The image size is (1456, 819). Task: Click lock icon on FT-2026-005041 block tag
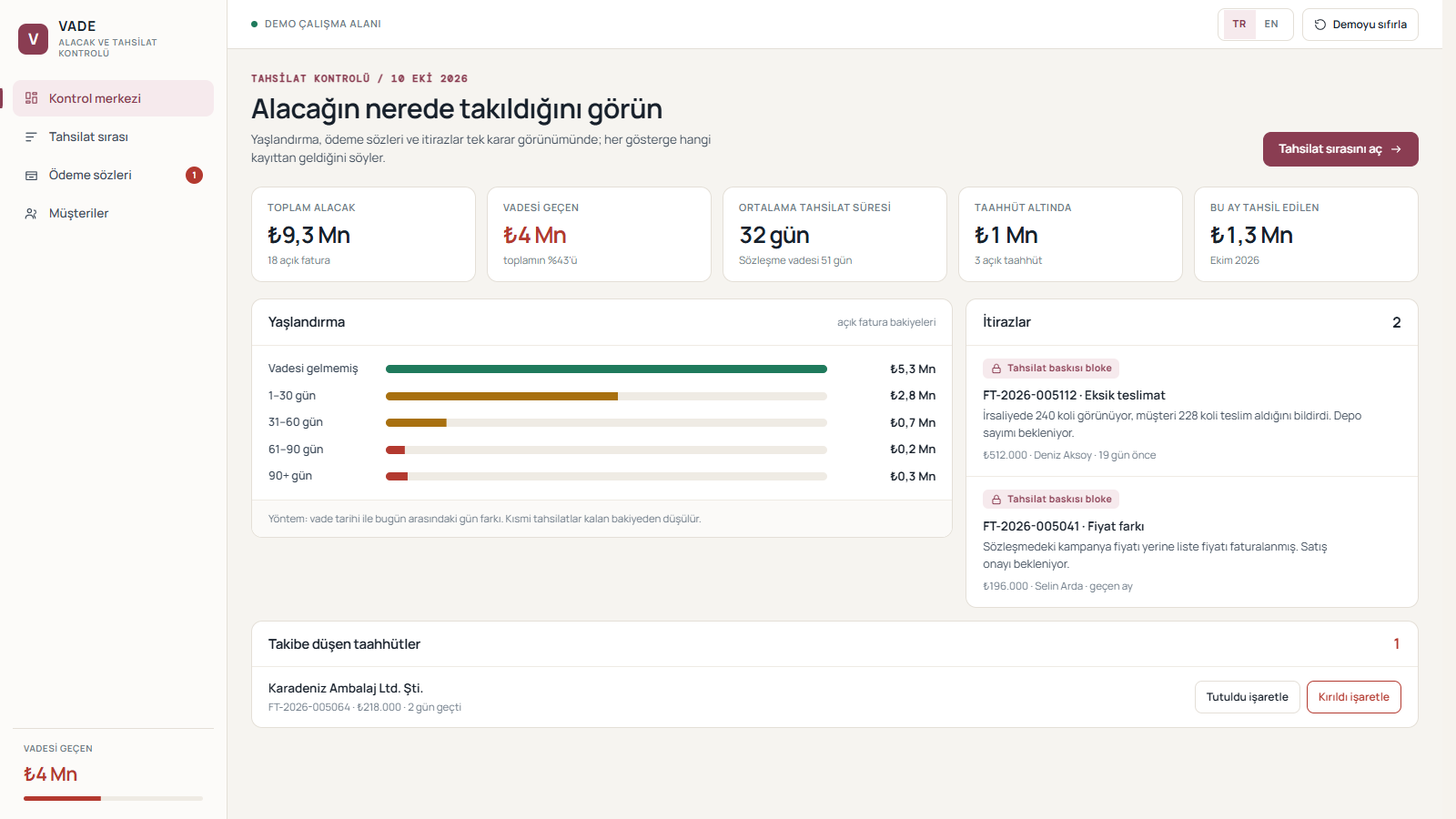(996, 500)
